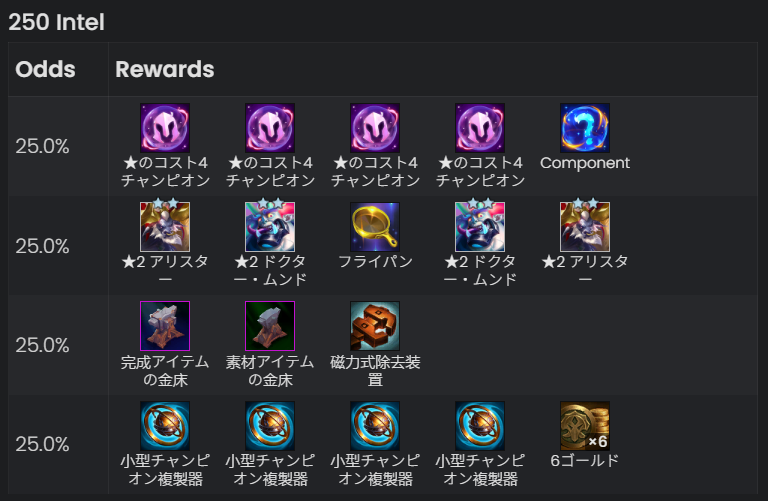Image resolution: width=768 pixels, height=501 pixels.
Task: Click the 磁力式除去装置 text label
Action: coord(375,371)
